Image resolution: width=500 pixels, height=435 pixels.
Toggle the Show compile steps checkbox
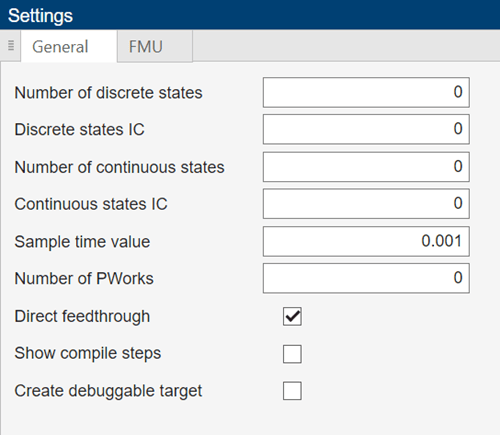point(292,354)
